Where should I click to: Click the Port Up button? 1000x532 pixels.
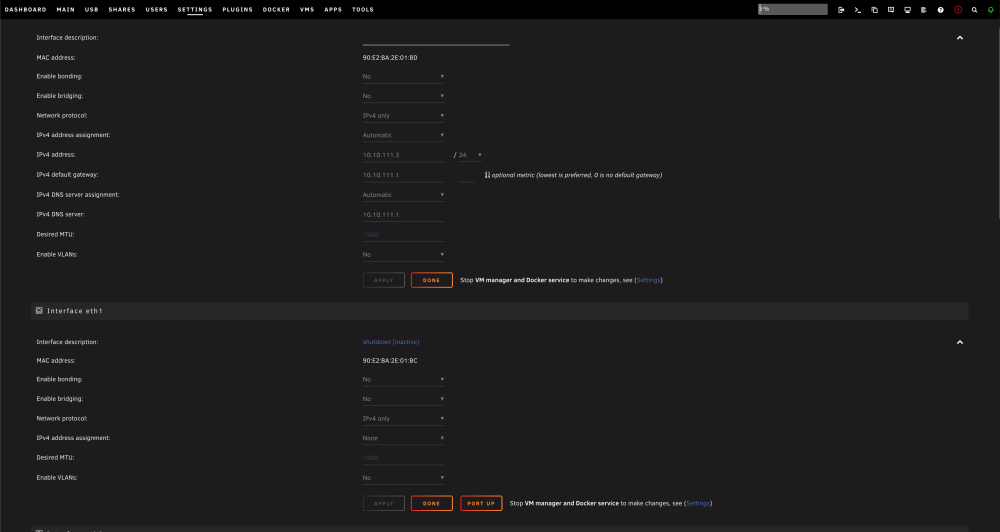pos(481,503)
